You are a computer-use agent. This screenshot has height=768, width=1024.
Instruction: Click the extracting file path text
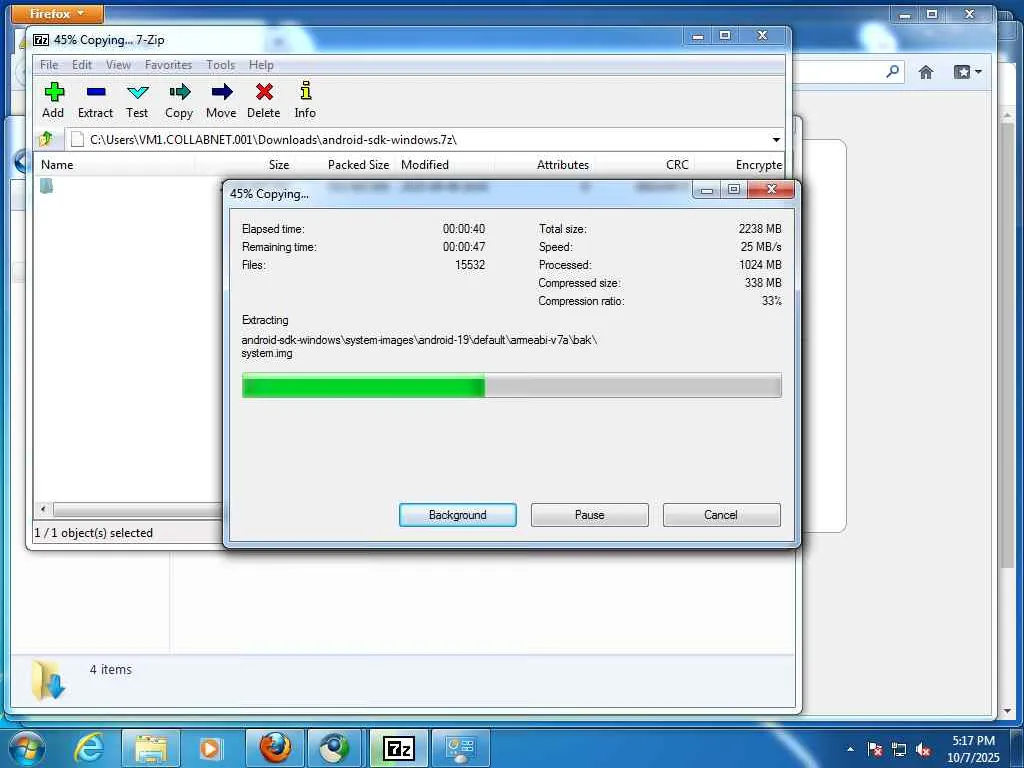[x=419, y=346]
